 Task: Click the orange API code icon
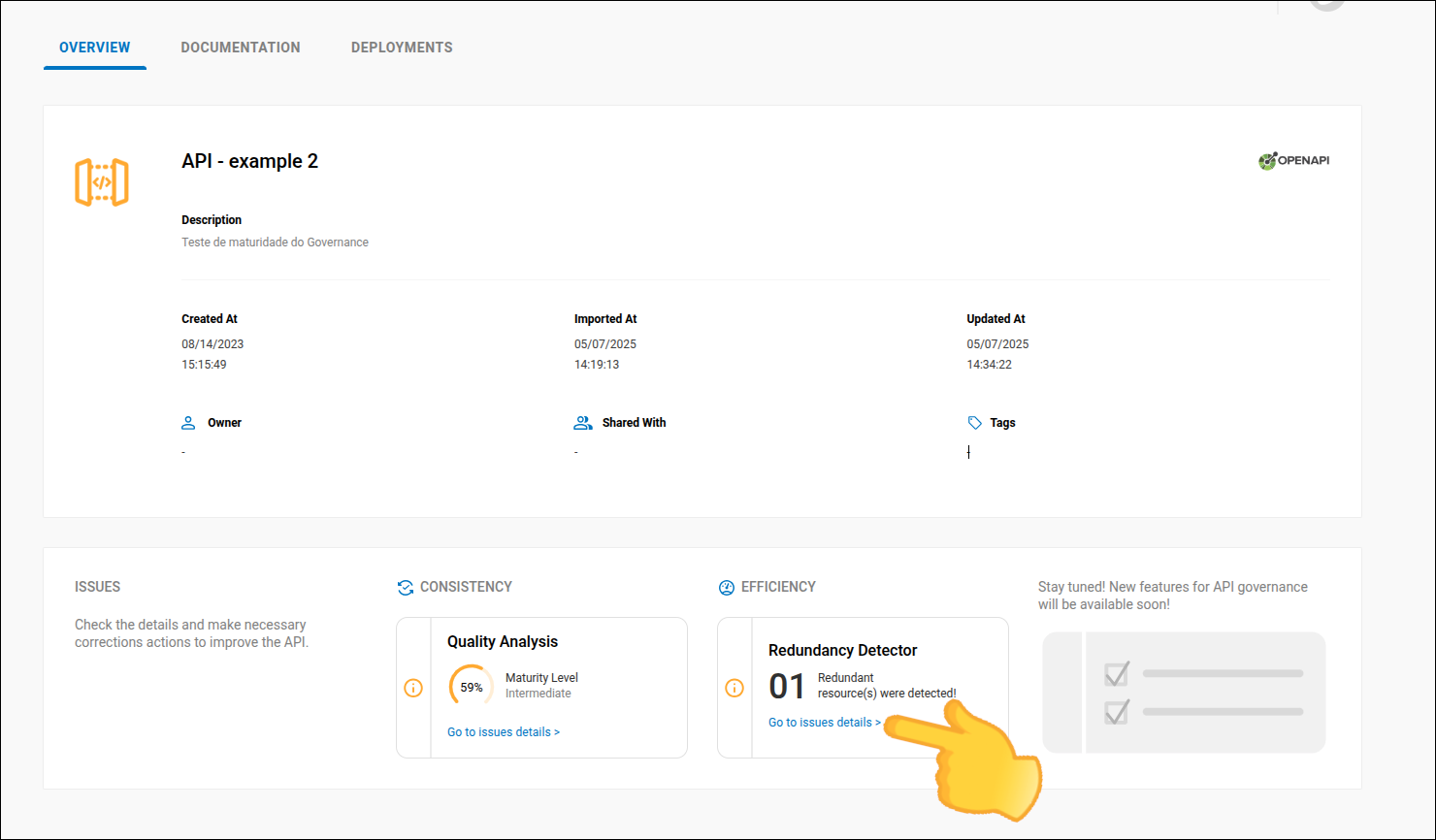(102, 182)
